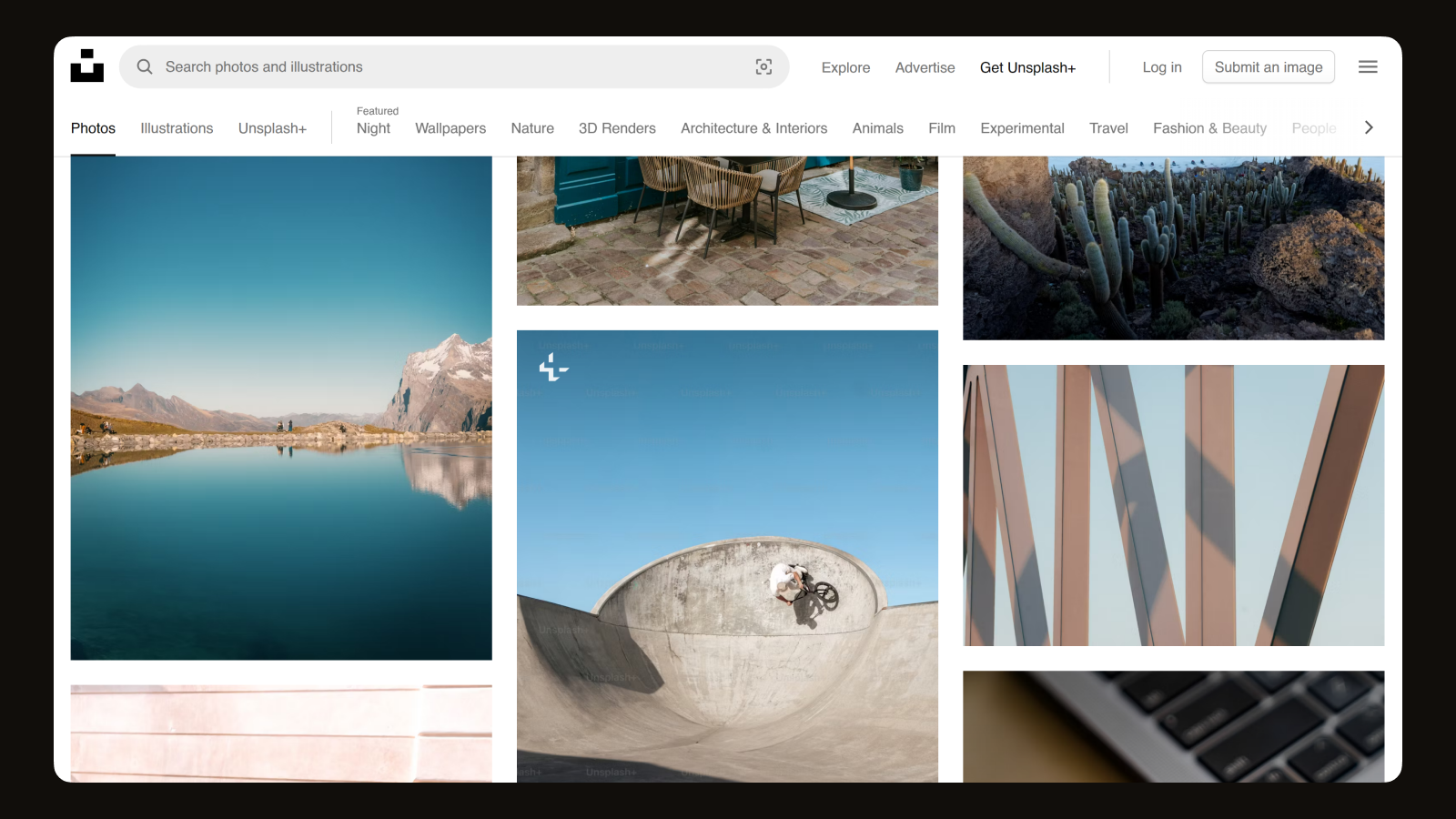Click Log in
This screenshot has width=1456, height=819.
(x=1162, y=66)
